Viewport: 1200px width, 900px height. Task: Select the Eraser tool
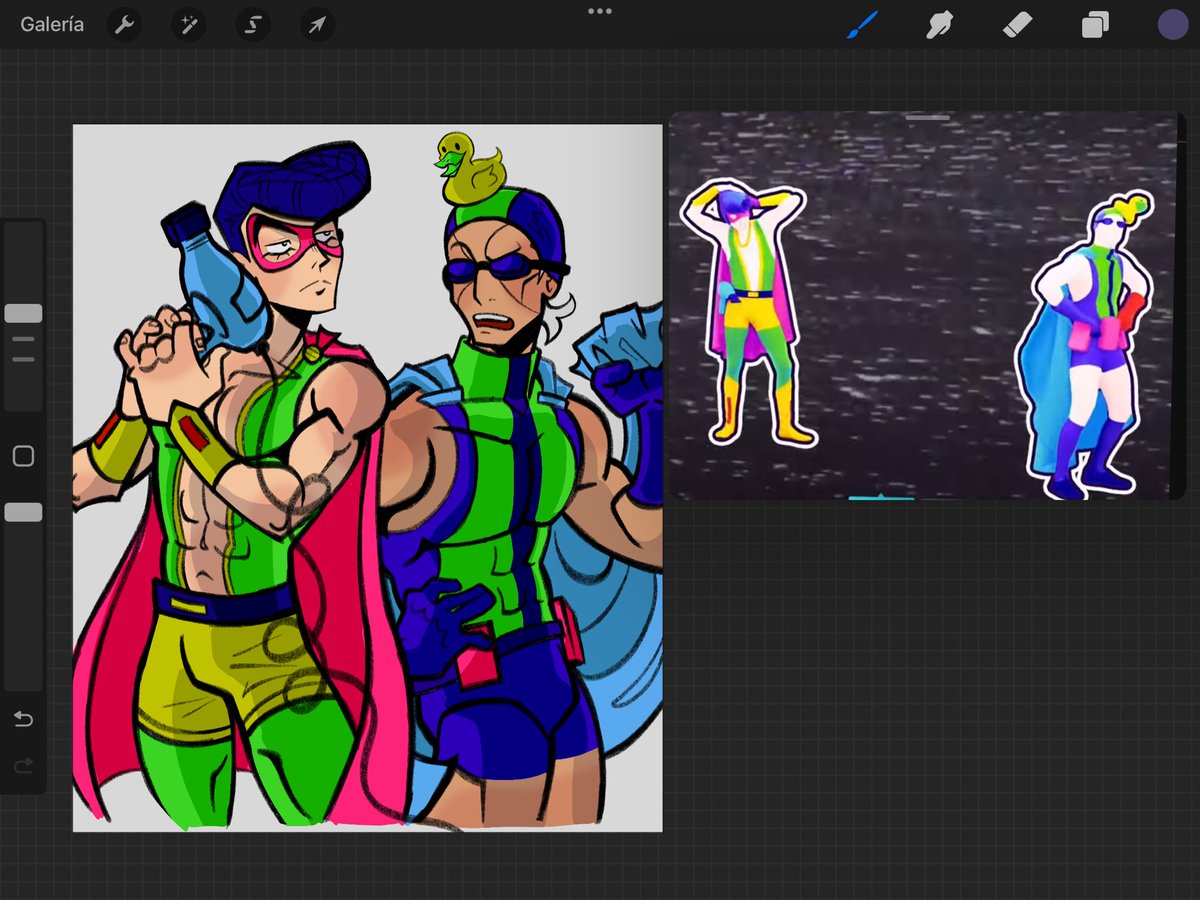pos(1017,25)
